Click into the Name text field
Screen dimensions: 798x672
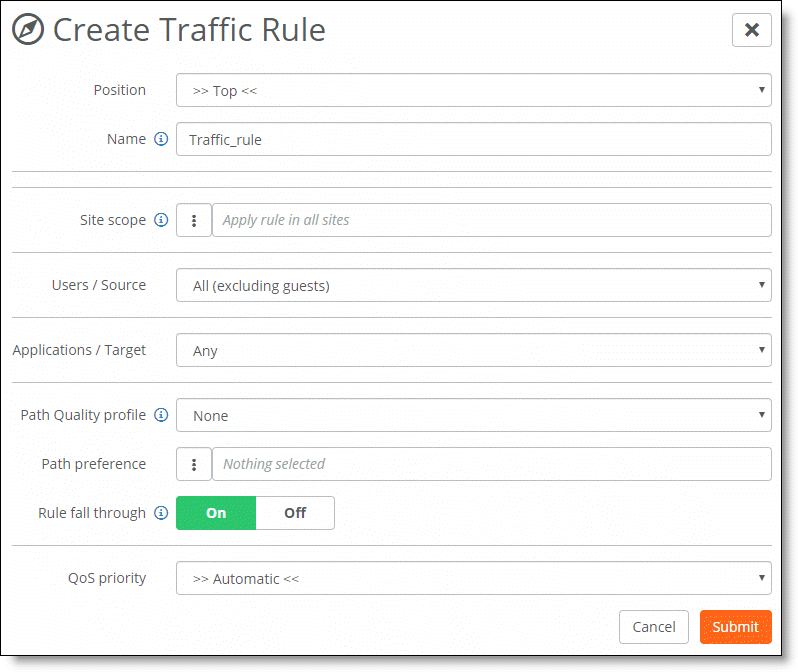pos(474,139)
